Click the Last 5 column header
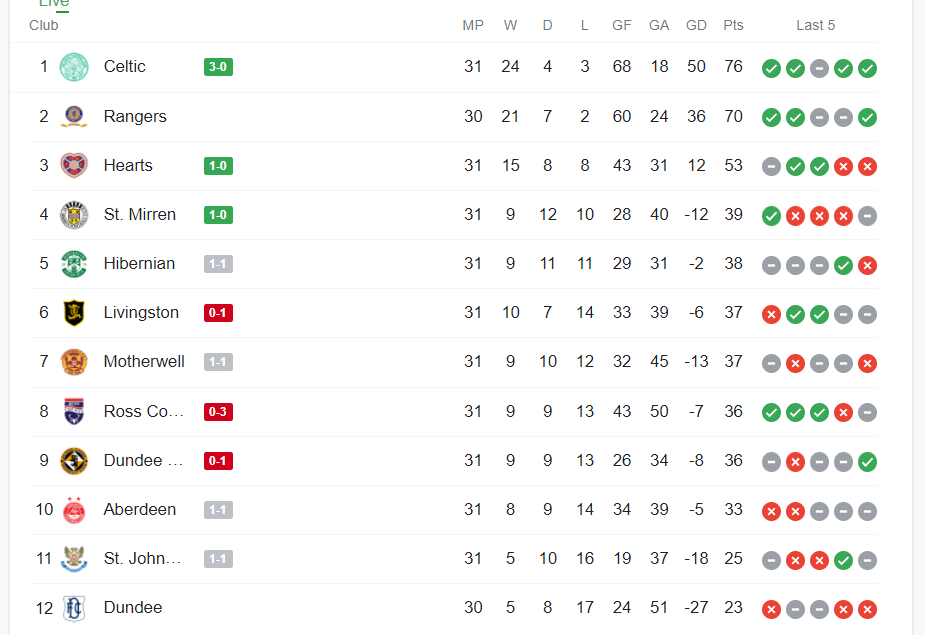 815,25
